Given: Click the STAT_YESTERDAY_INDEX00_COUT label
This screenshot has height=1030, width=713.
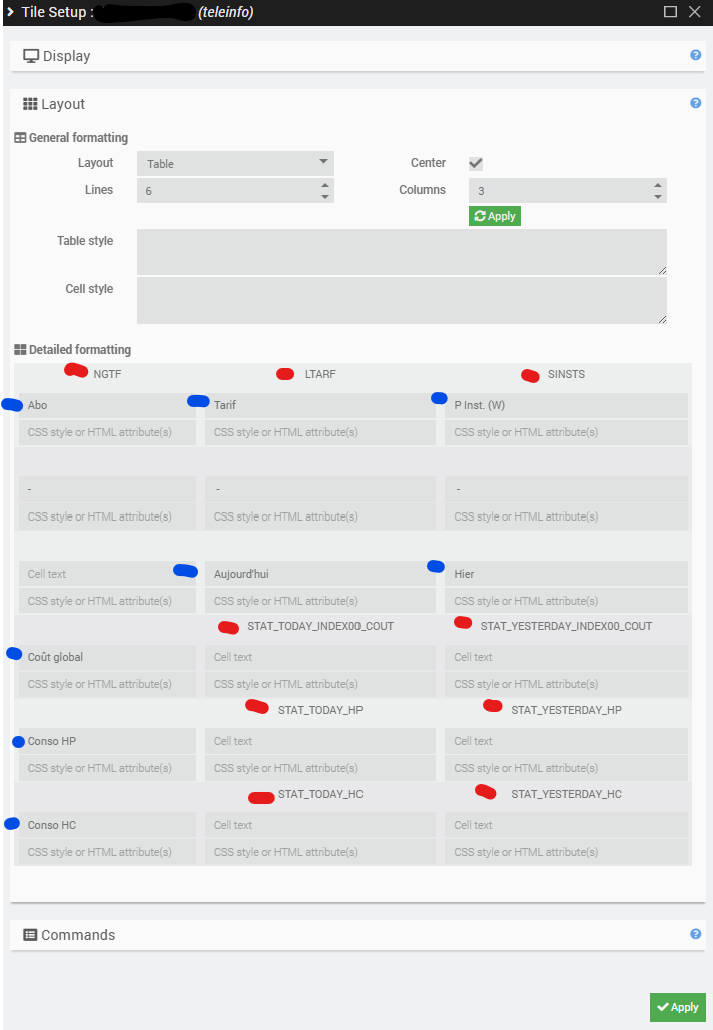Looking at the screenshot, I should [566, 626].
